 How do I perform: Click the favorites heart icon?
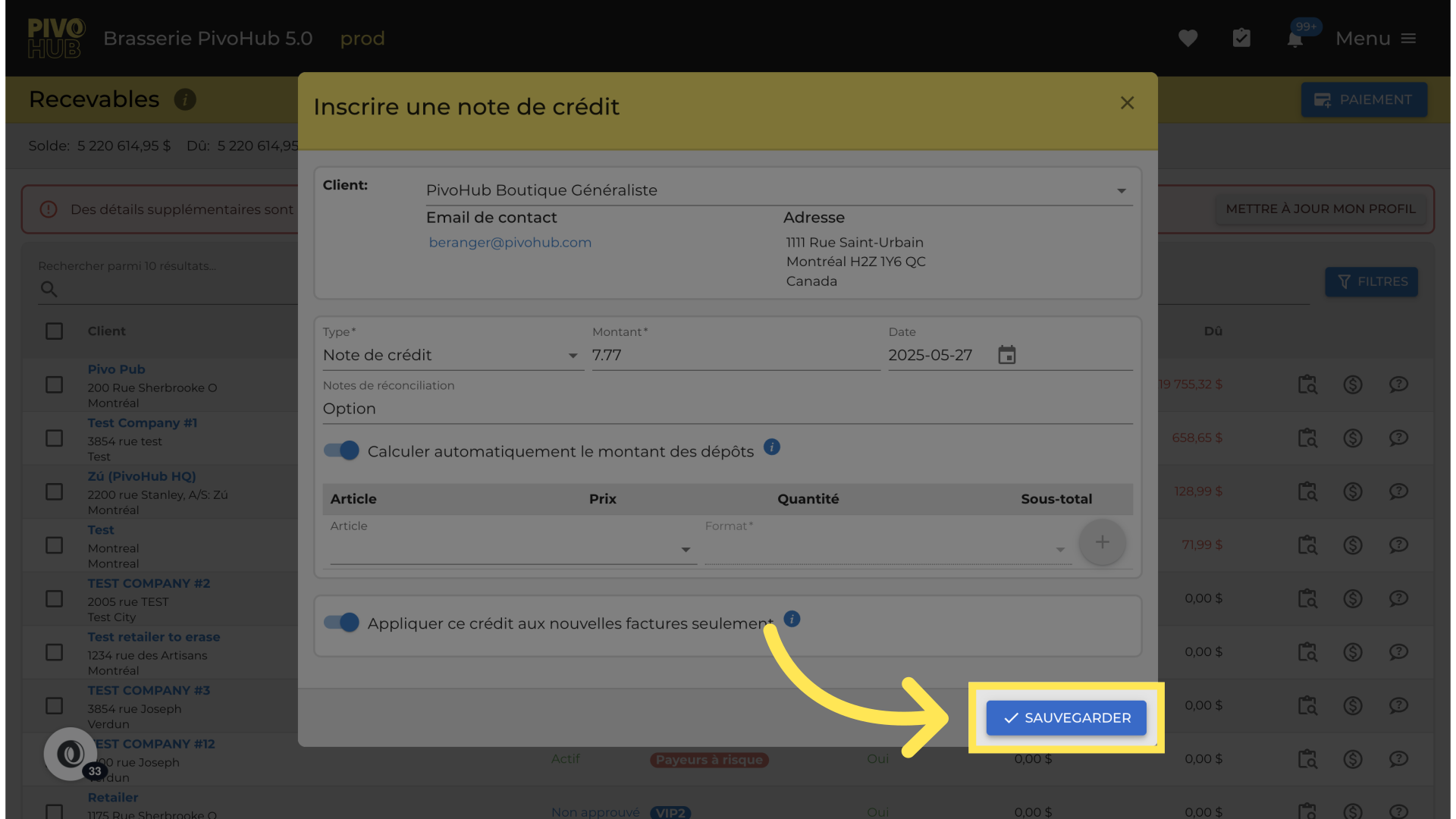click(1188, 39)
